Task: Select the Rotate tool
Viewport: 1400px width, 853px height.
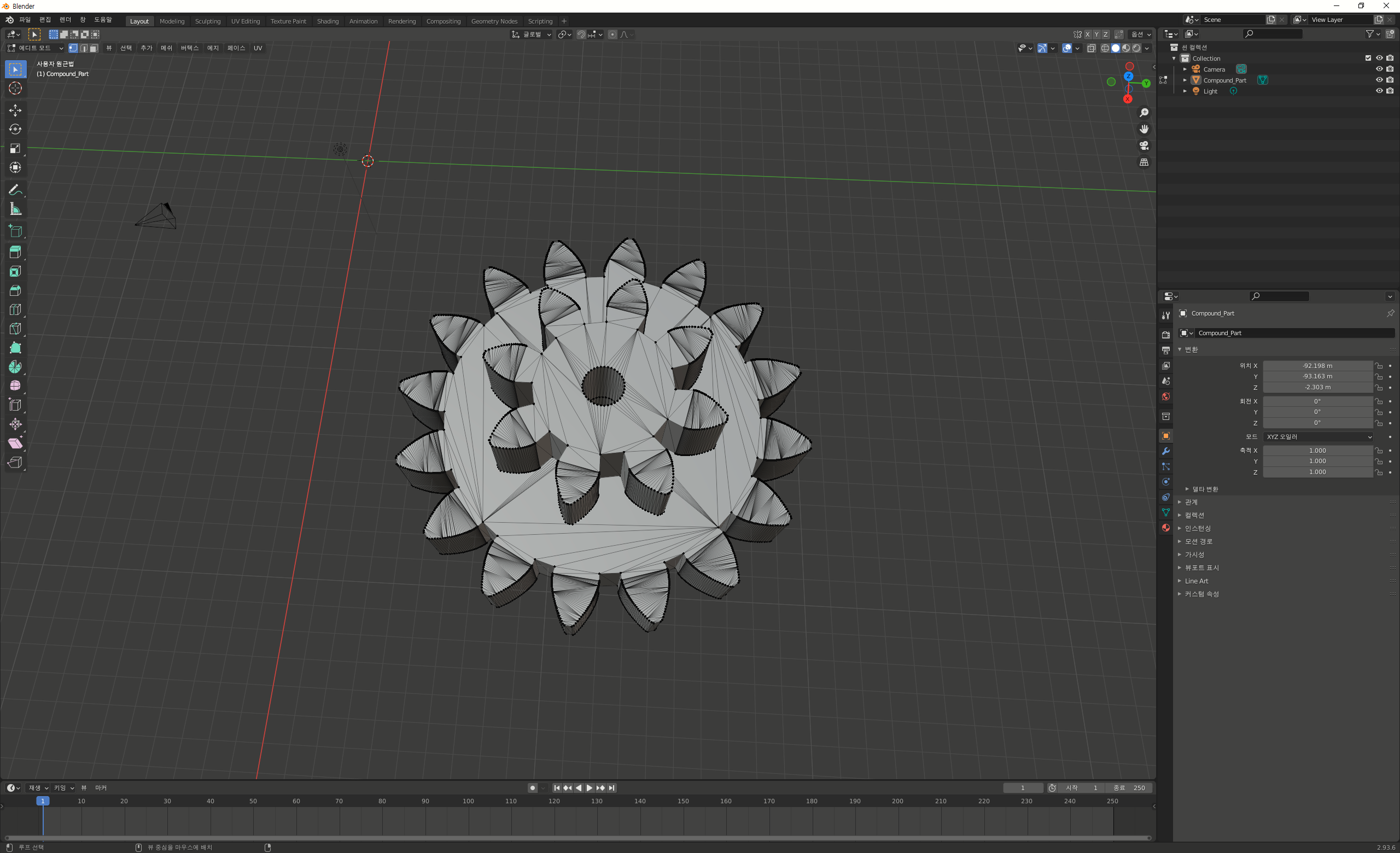Action: (x=15, y=129)
